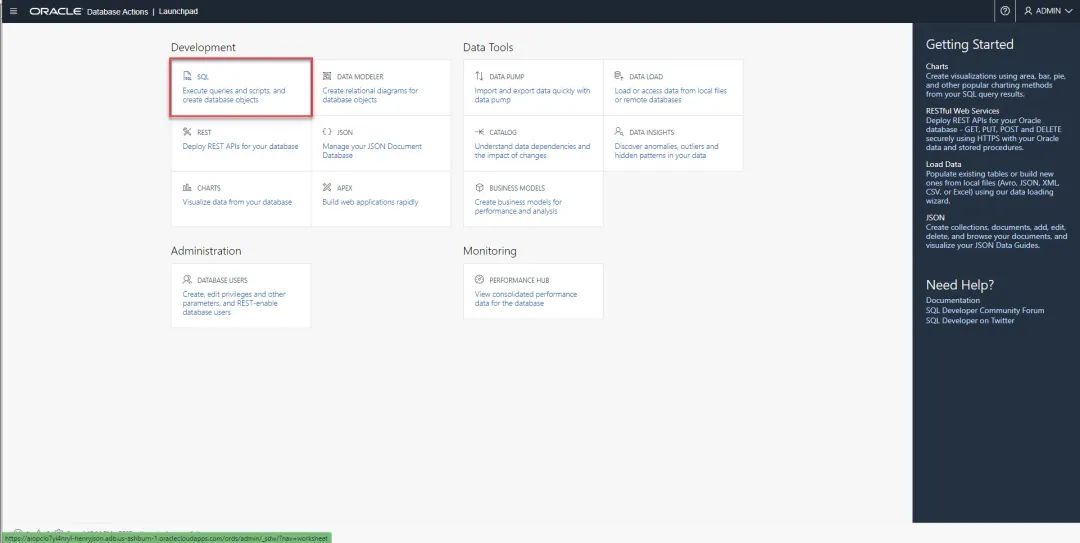Click the Documentation help link
The height and width of the screenshot is (543, 1080).
(x=953, y=300)
